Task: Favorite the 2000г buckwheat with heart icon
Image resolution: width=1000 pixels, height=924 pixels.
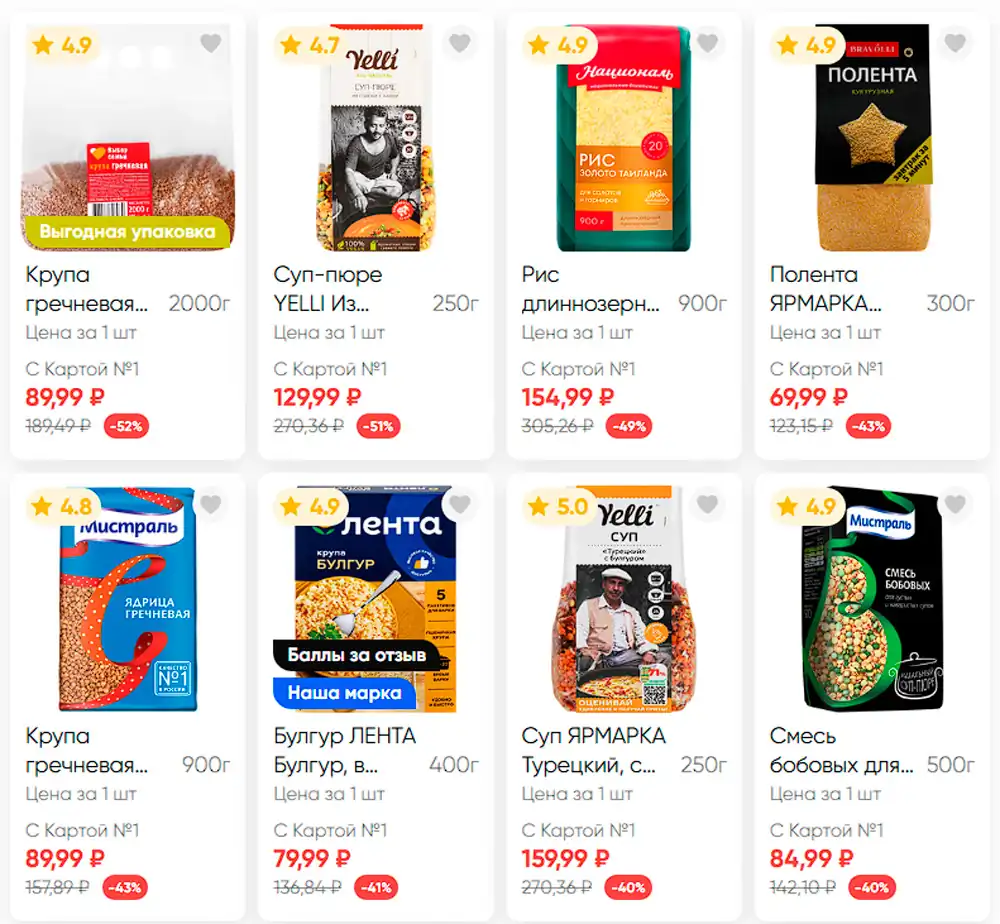Action: [211, 43]
